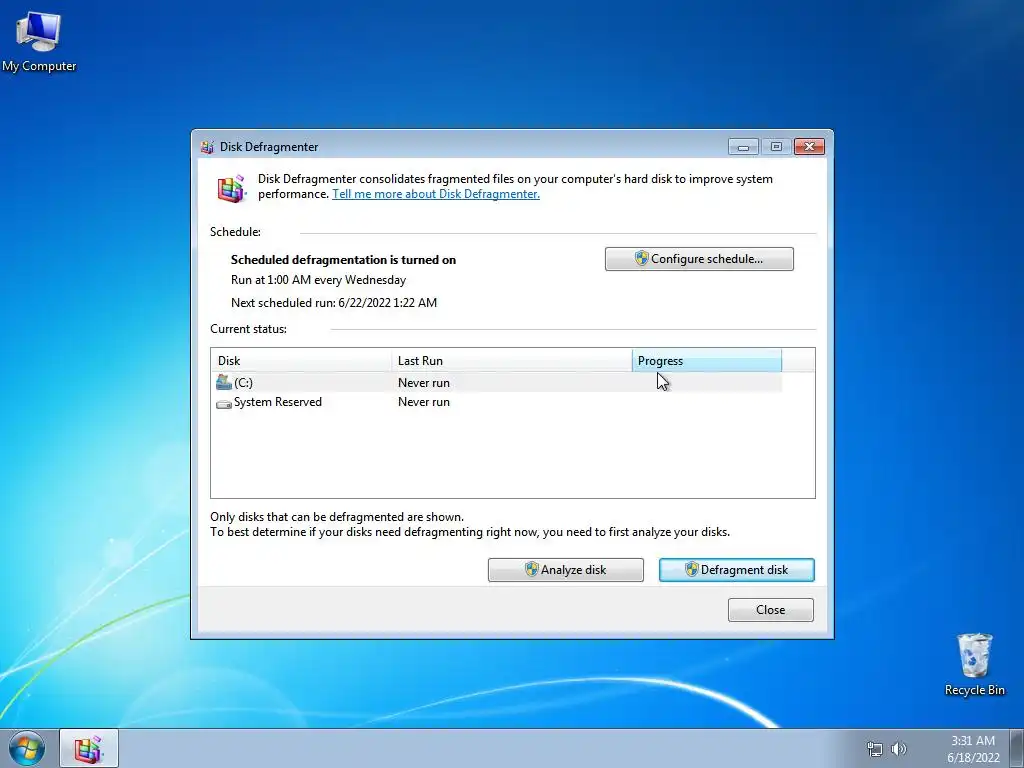Select the System Reserved drive icon

pyautogui.click(x=223, y=404)
